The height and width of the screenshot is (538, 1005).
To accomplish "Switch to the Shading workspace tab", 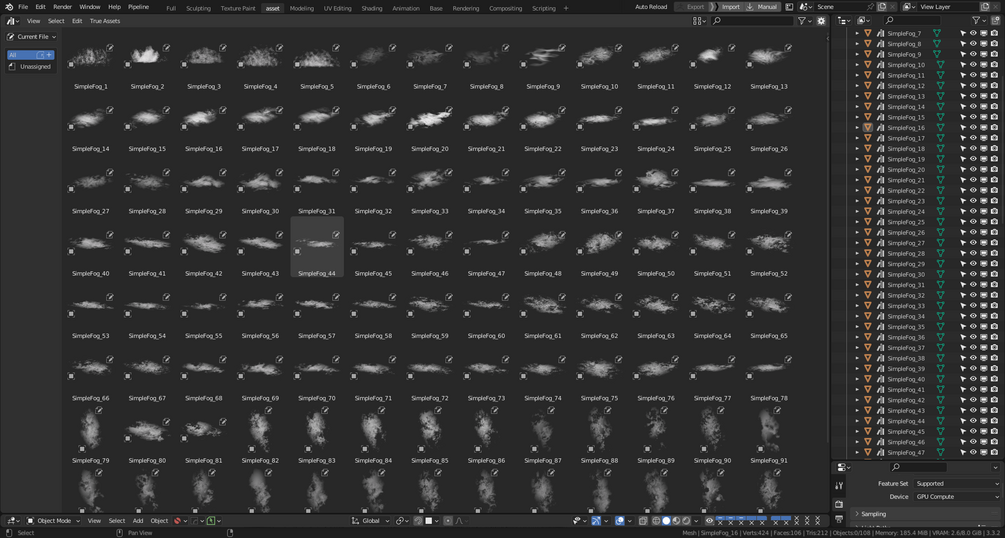I will click(372, 8).
